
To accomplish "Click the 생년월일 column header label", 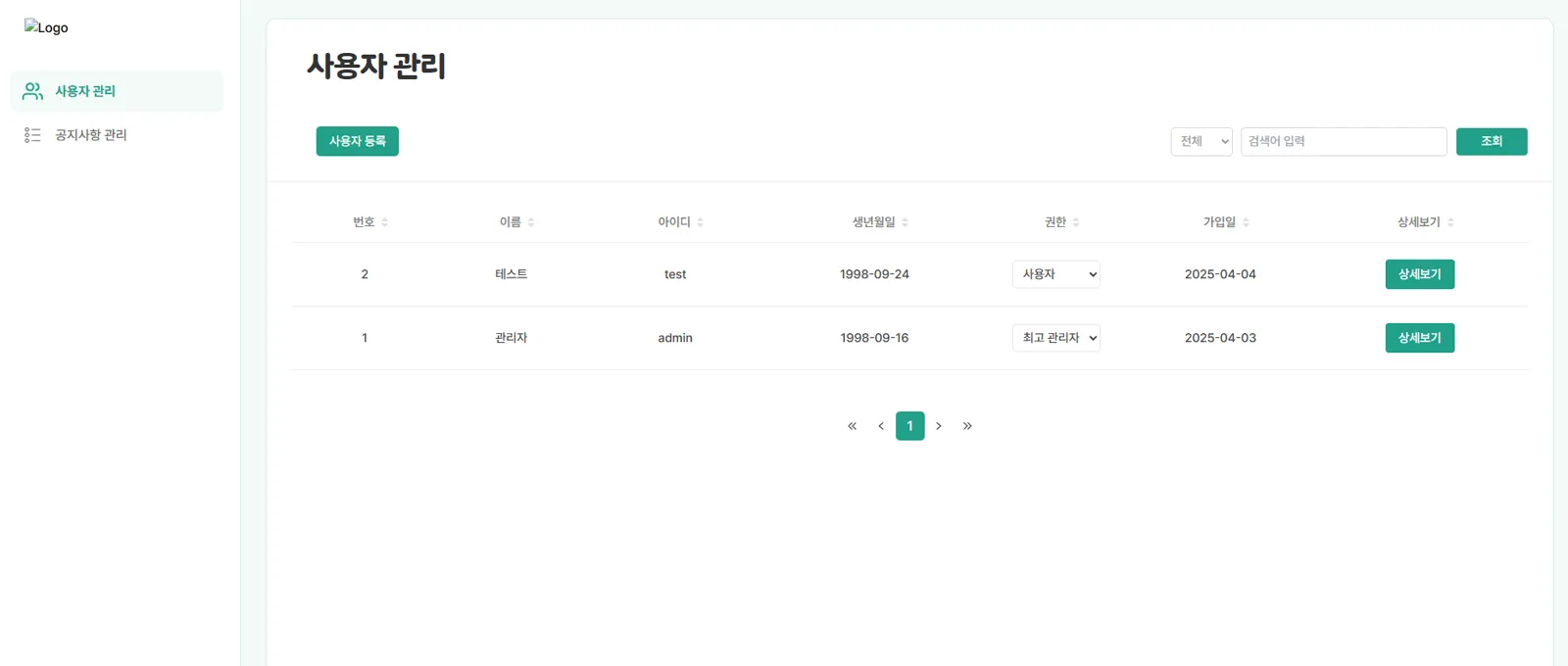I will pyautogui.click(x=874, y=222).
